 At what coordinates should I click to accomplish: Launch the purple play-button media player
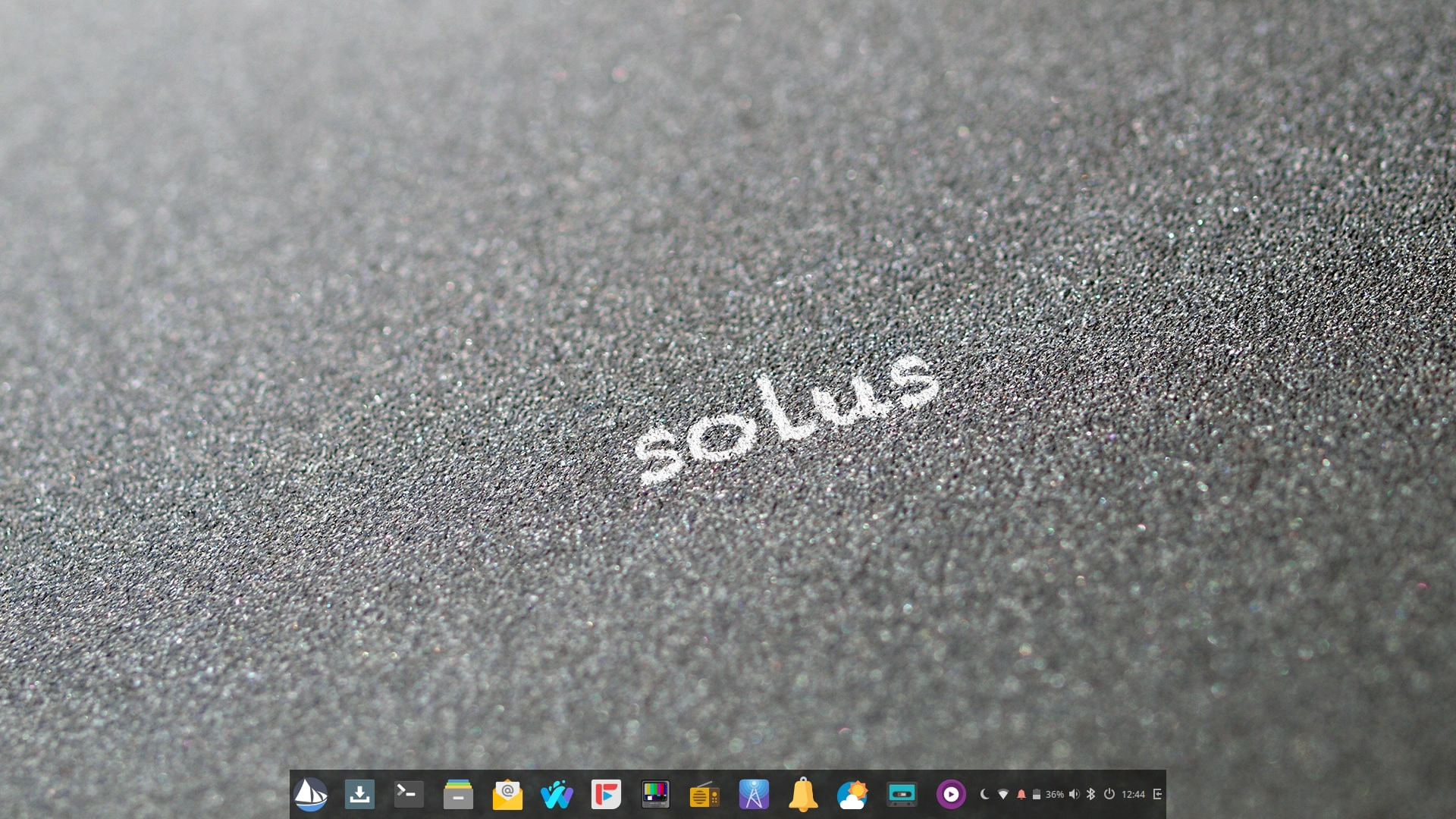[x=951, y=794]
